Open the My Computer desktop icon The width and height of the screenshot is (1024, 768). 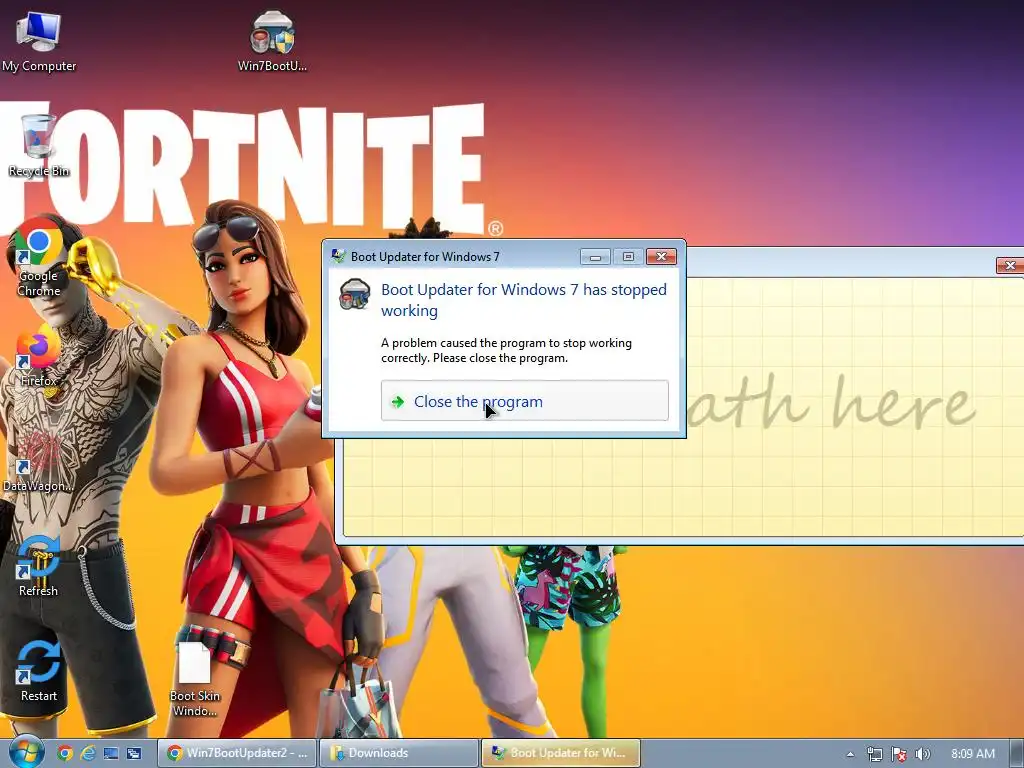39,40
